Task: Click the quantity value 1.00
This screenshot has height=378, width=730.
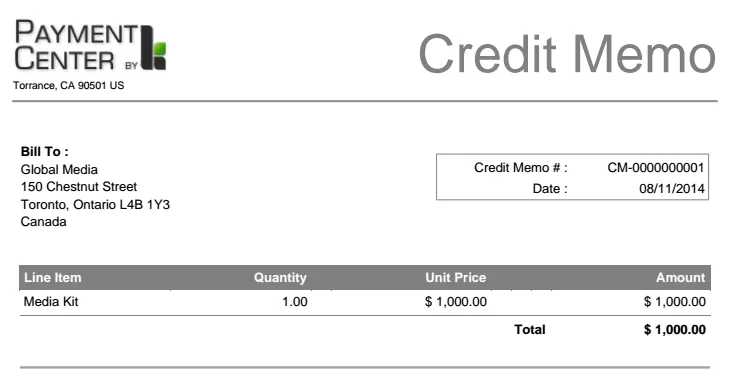Action: (x=295, y=302)
